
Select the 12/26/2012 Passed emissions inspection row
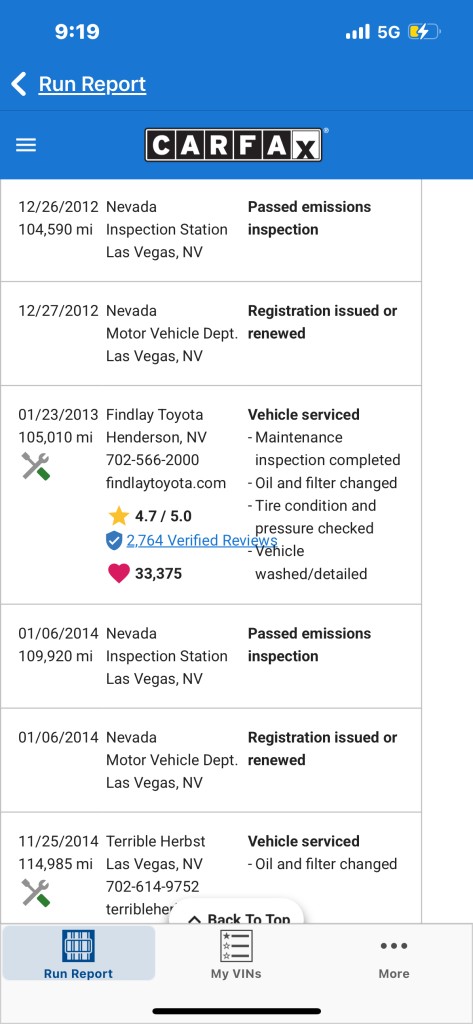point(210,230)
